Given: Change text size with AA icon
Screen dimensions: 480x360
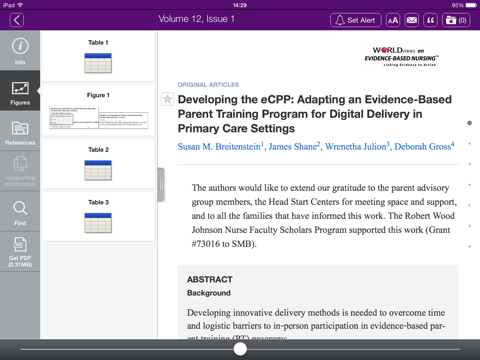Looking at the screenshot, I should pyautogui.click(x=393, y=20).
